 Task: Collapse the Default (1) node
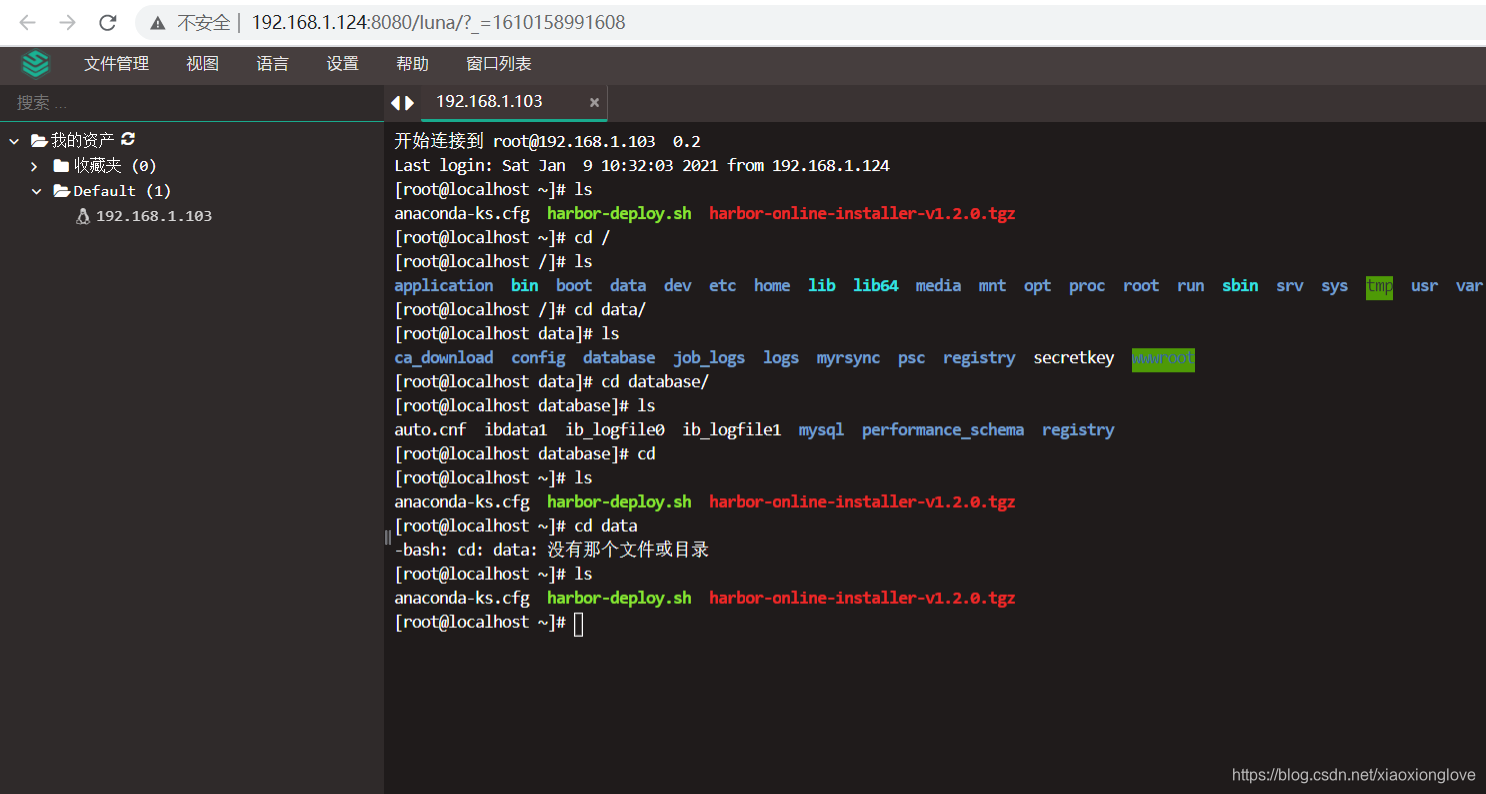pyautogui.click(x=37, y=190)
